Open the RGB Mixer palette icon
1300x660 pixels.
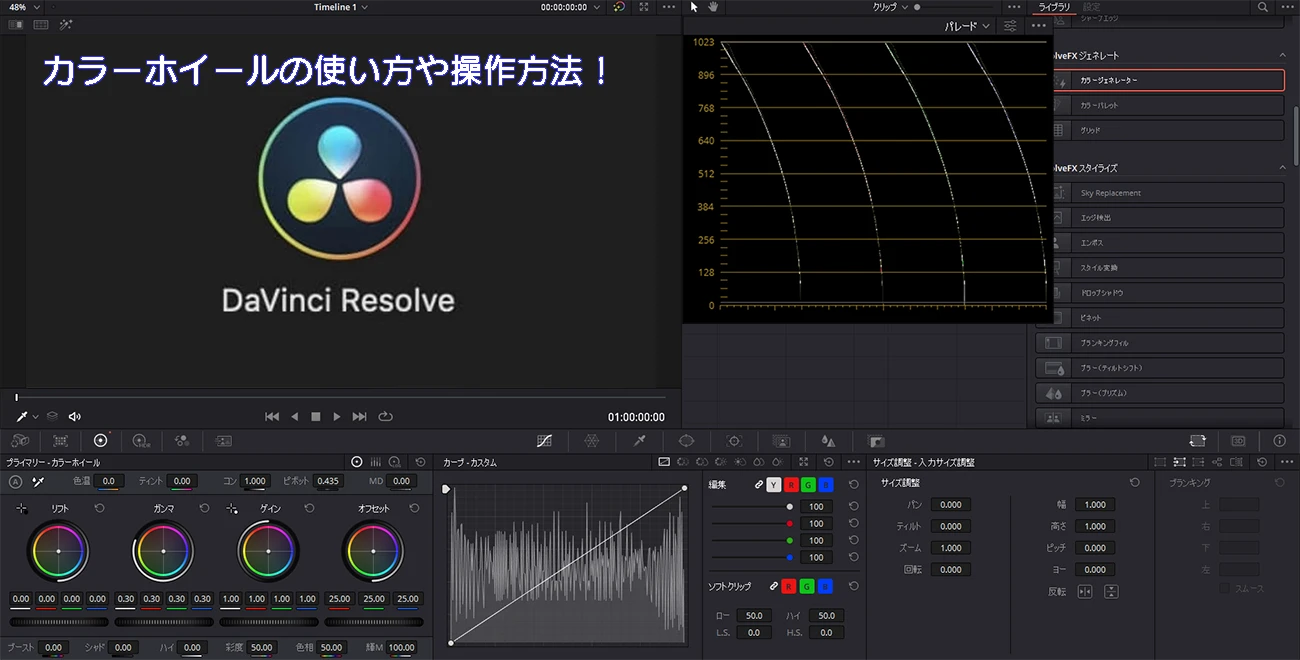coord(182,440)
